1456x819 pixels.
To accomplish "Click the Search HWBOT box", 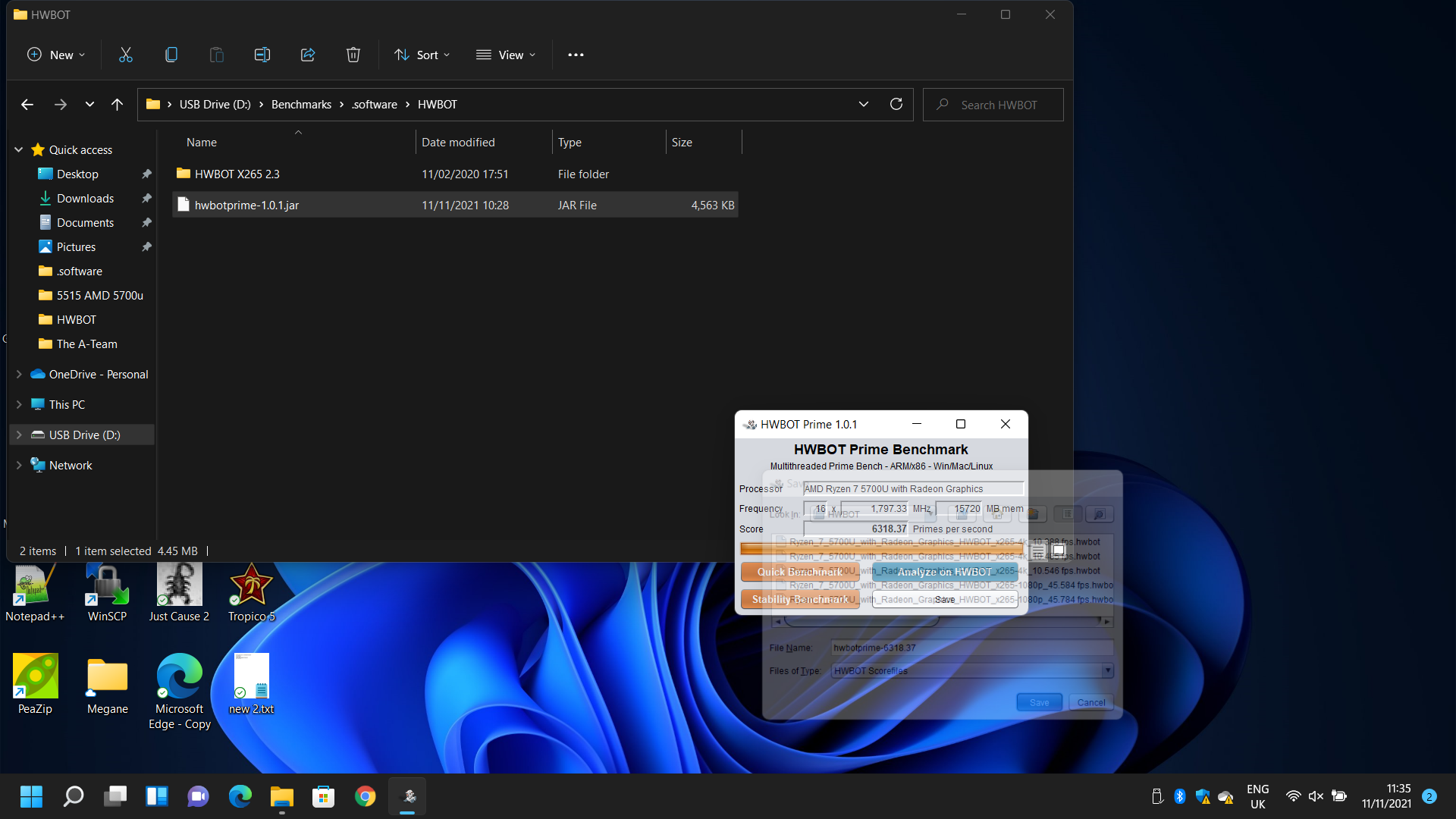I will pos(993,105).
